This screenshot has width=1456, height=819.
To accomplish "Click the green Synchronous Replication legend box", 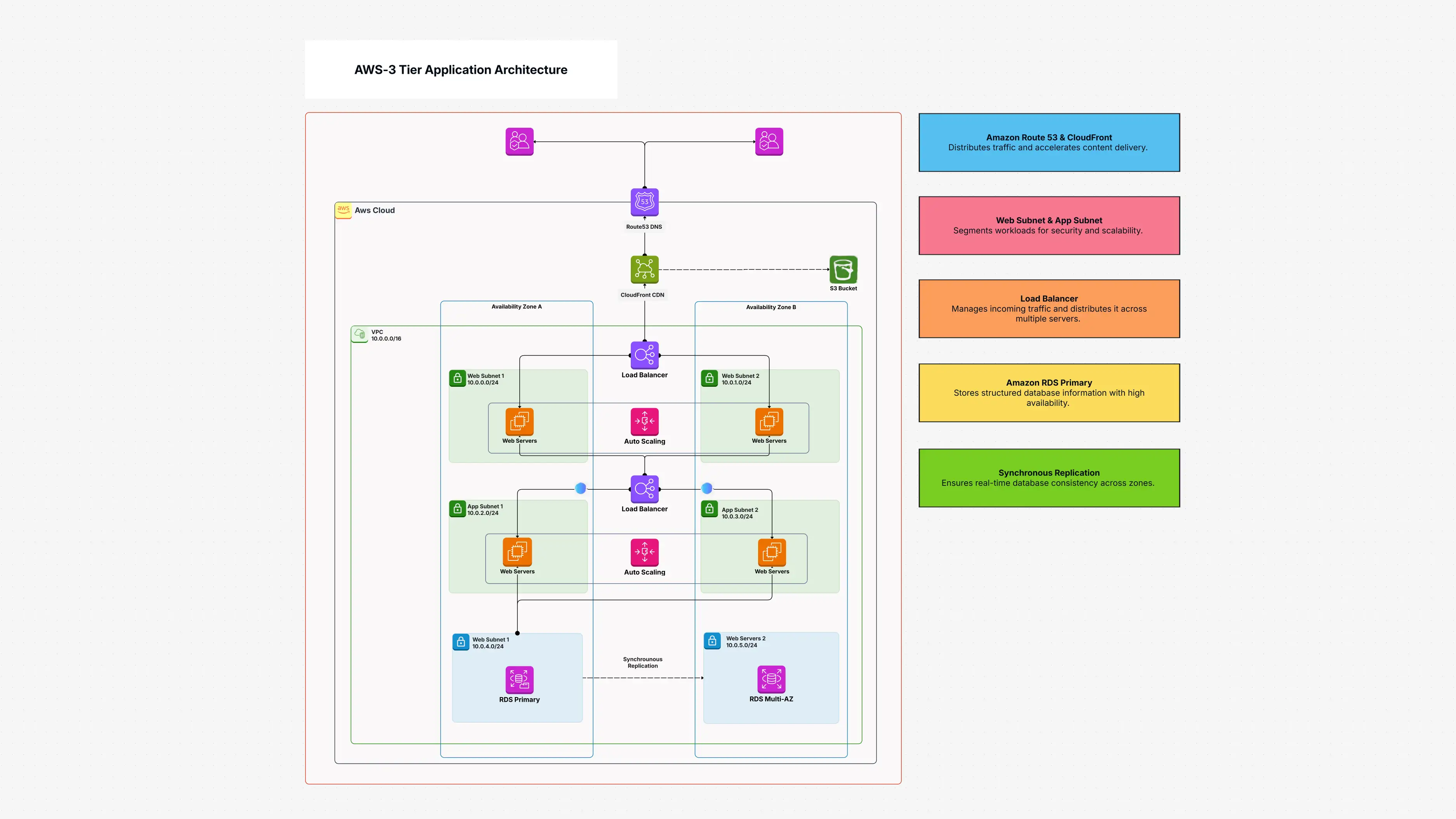I will 1048,478.
